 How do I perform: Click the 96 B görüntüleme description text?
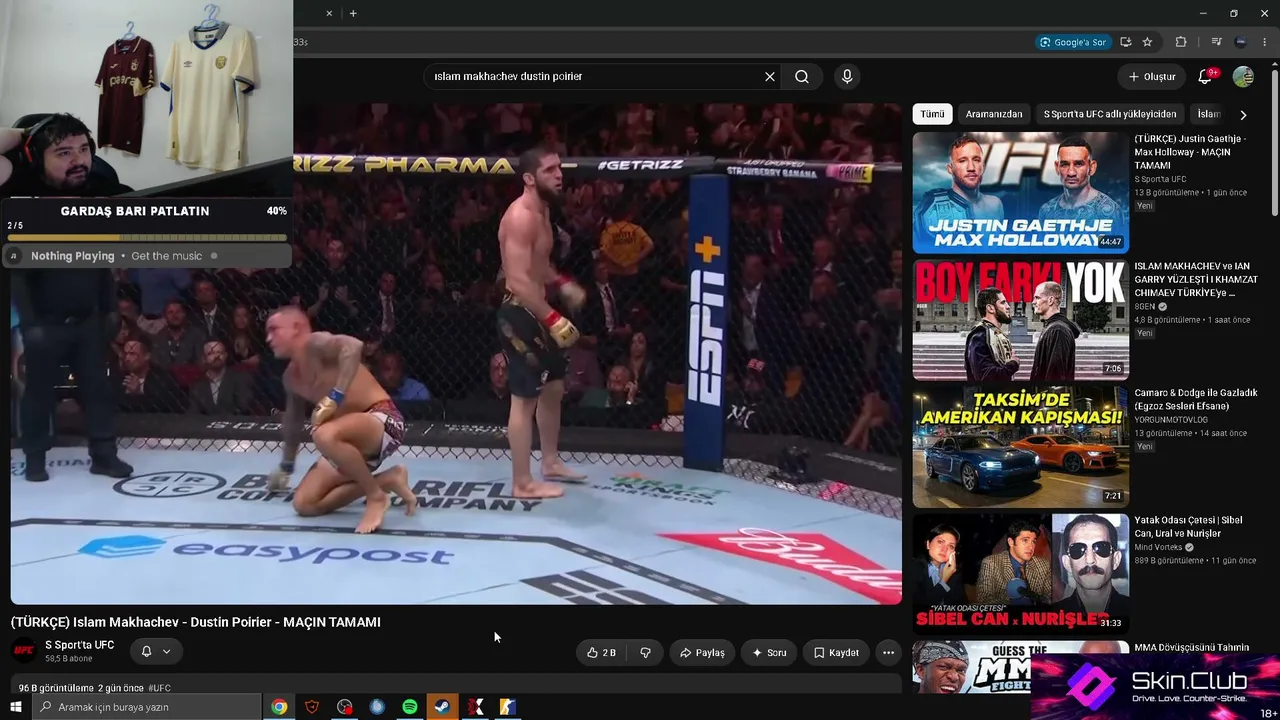[x=56, y=688]
